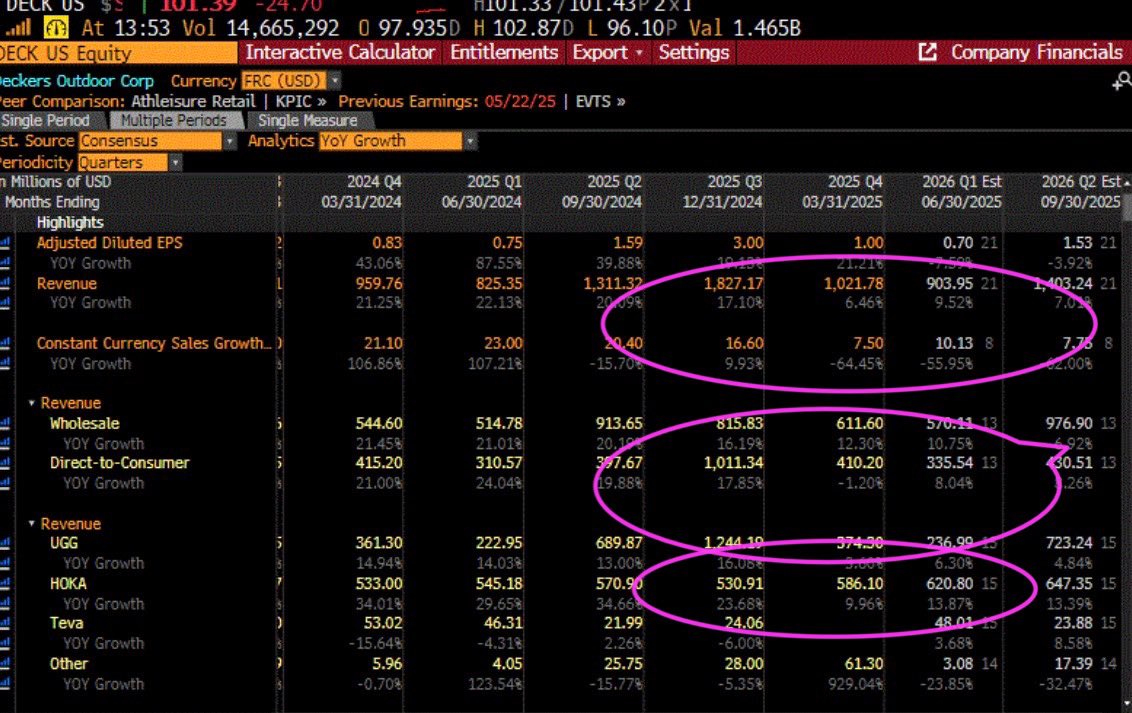Open the Entitlements menu item
The width and height of the screenshot is (1132, 713).
pyautogui.click(x=504, y=53)
